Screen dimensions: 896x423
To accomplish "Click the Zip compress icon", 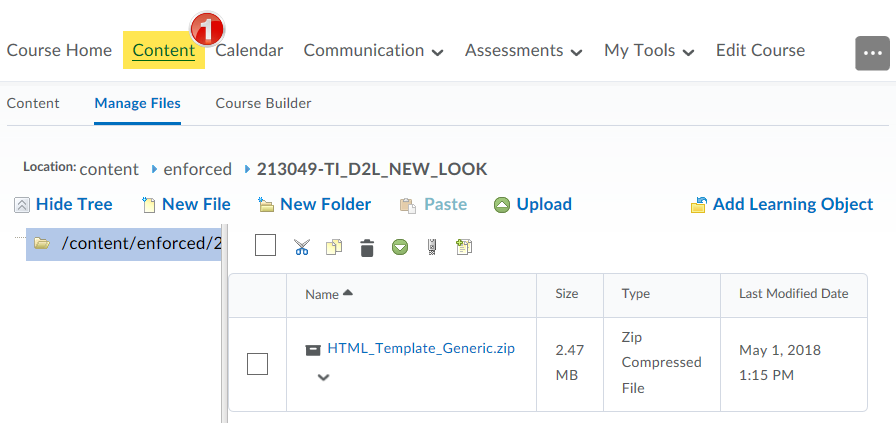I will click(432, 247).
